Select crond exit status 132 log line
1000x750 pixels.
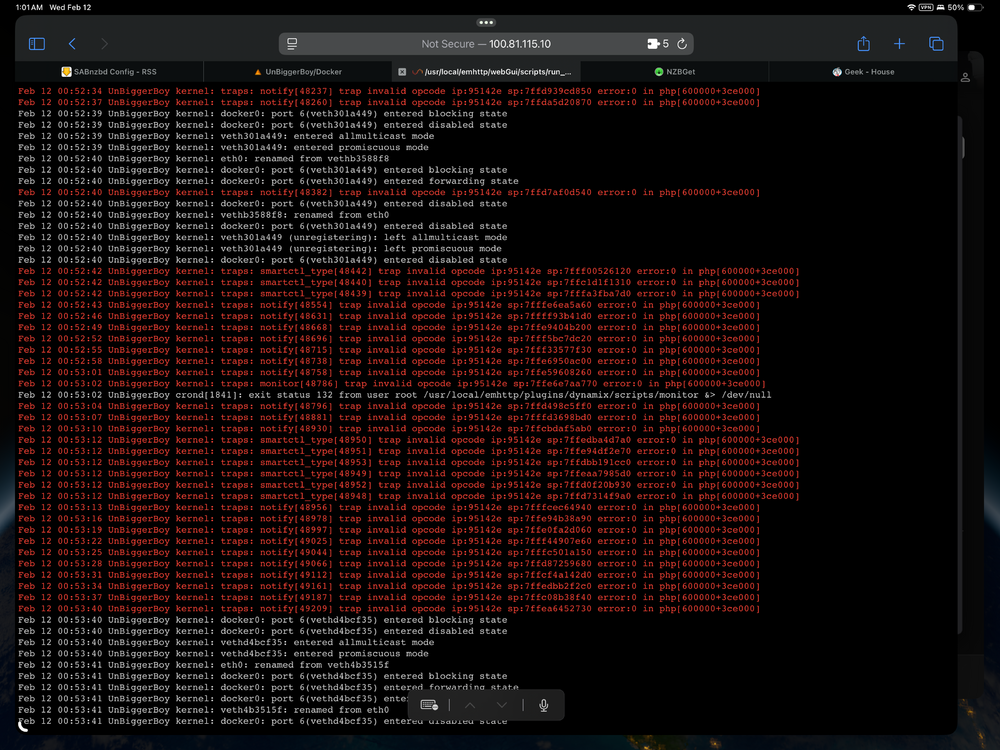(395, 395)
